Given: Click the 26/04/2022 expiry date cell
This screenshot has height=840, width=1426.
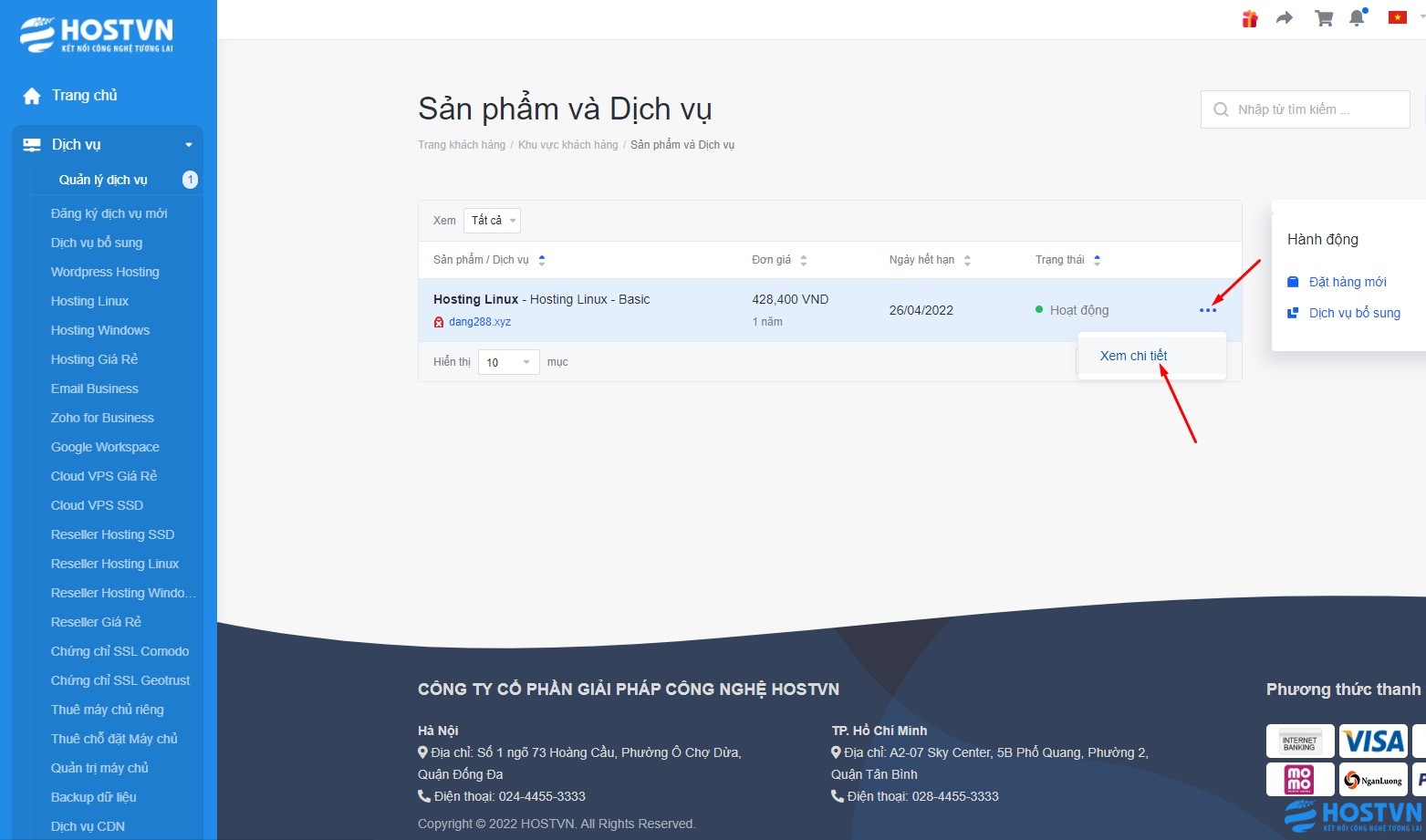Looking at the screenshot, I should pyautogui.click(x=921, y=310).
